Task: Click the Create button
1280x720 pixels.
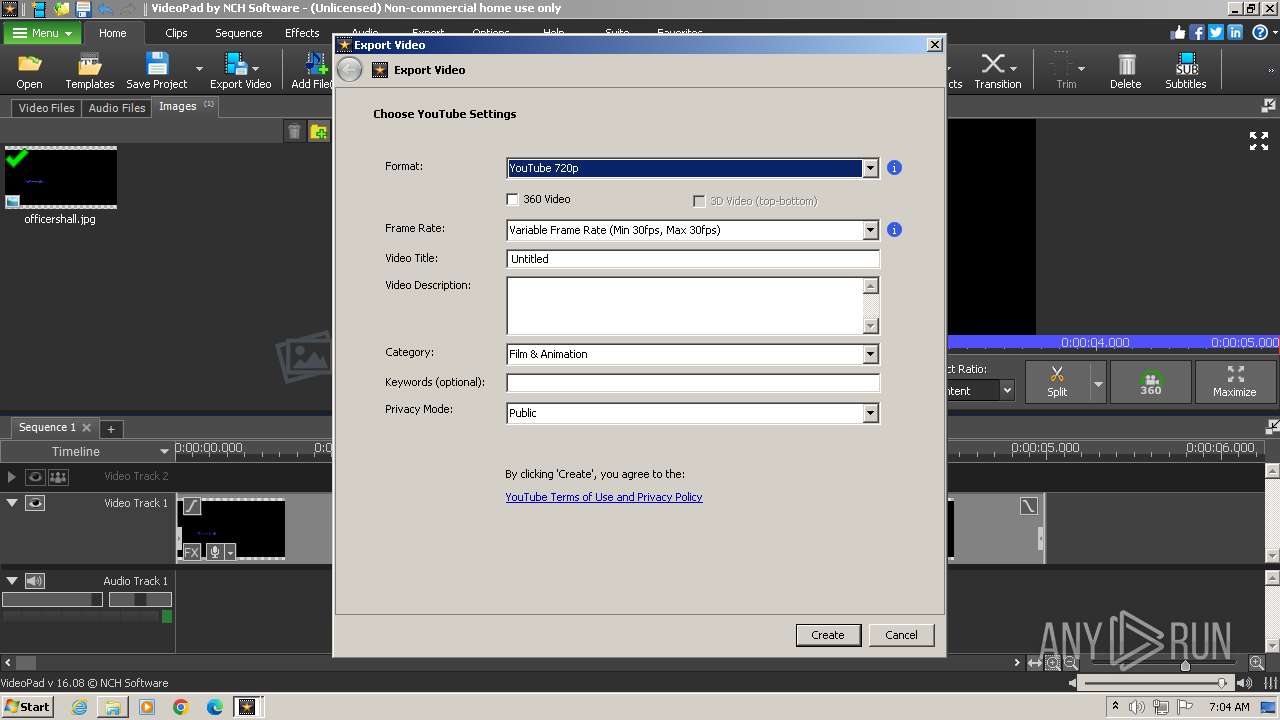Action: click(x=827, y=635)
